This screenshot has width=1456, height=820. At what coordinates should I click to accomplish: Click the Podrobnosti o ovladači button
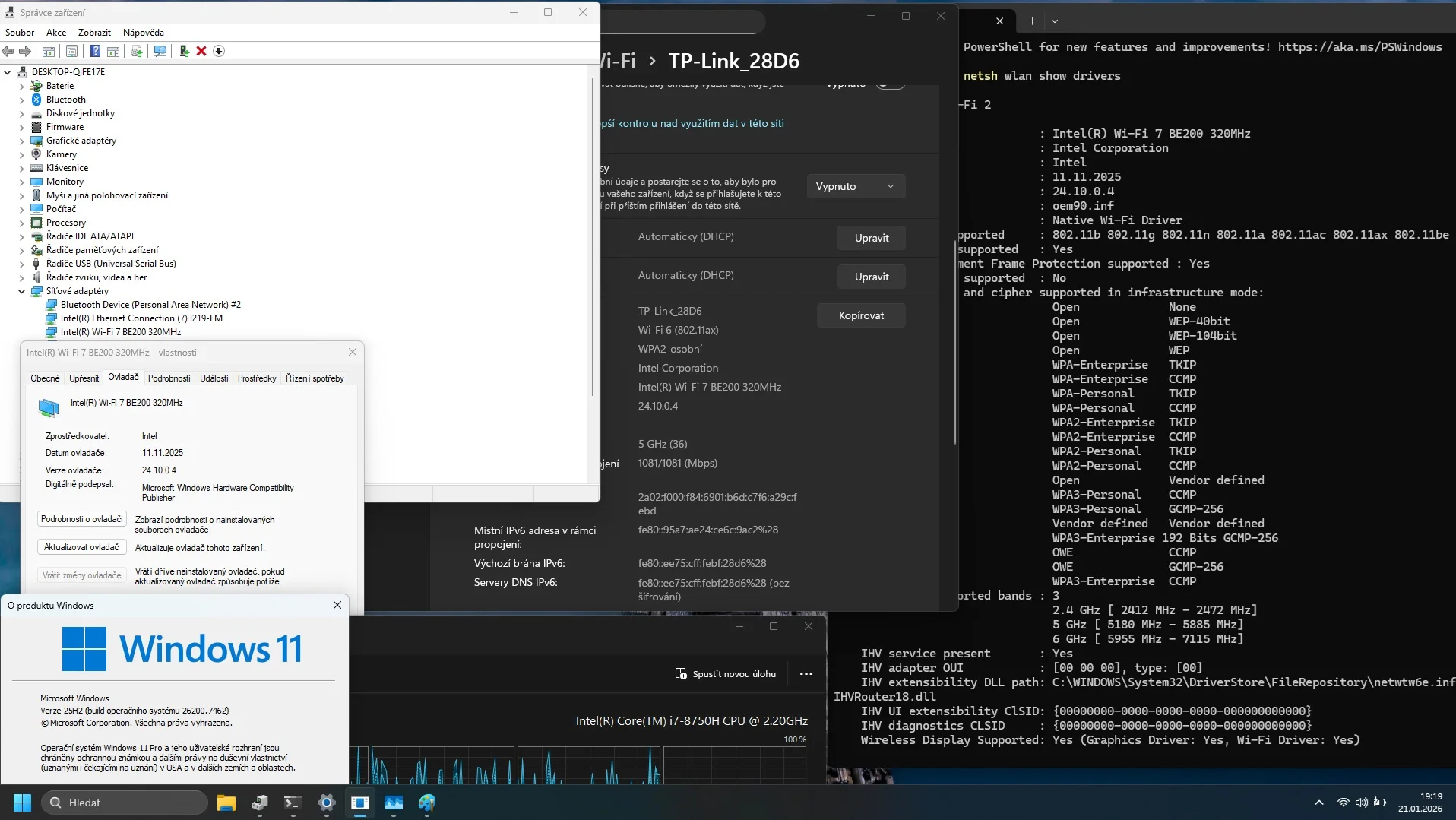click(82, 519)
